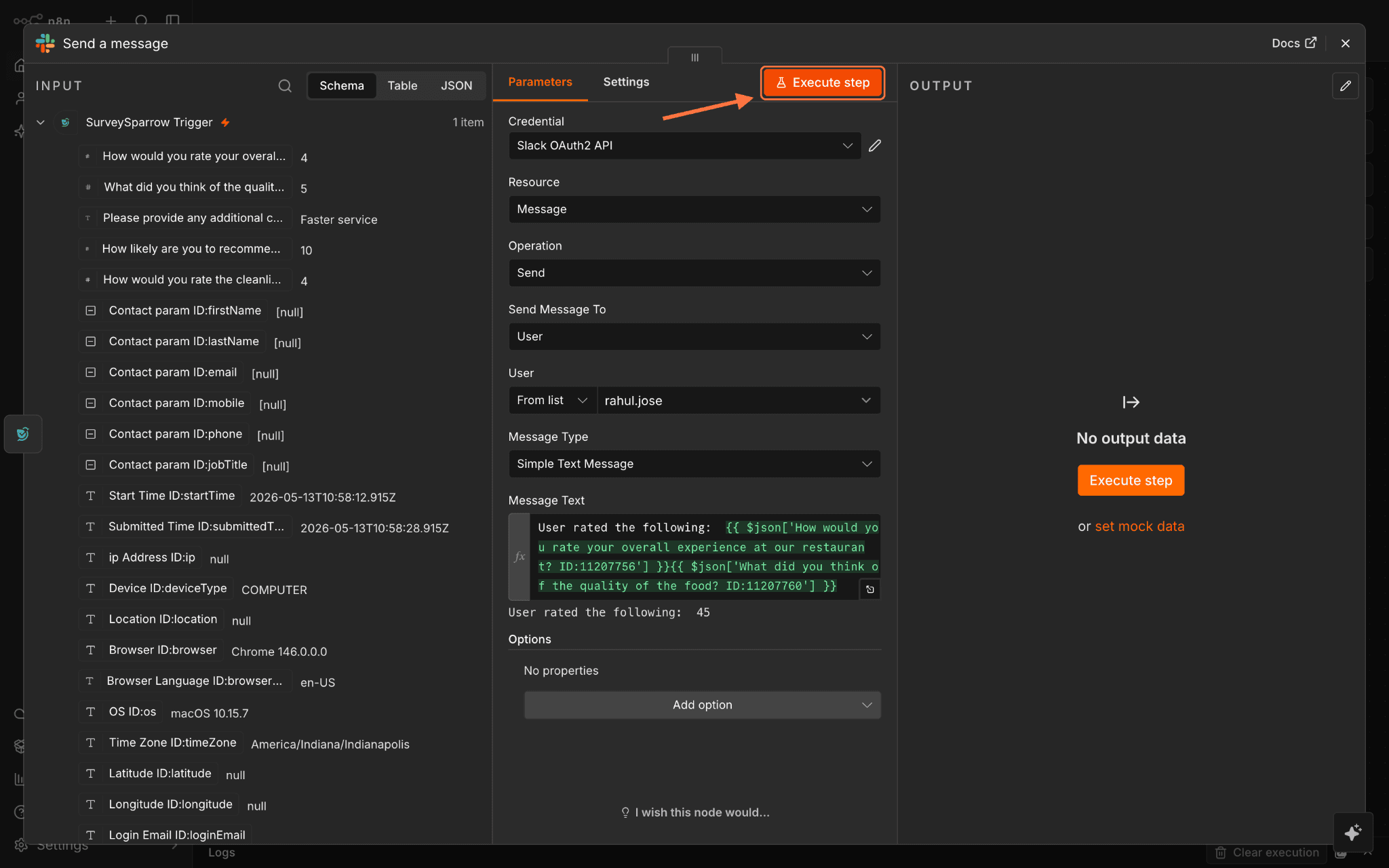The width and height of the screenshot is (1389, 868).
Task: Search the input data with magnifier icon
Action: (285, 85)
